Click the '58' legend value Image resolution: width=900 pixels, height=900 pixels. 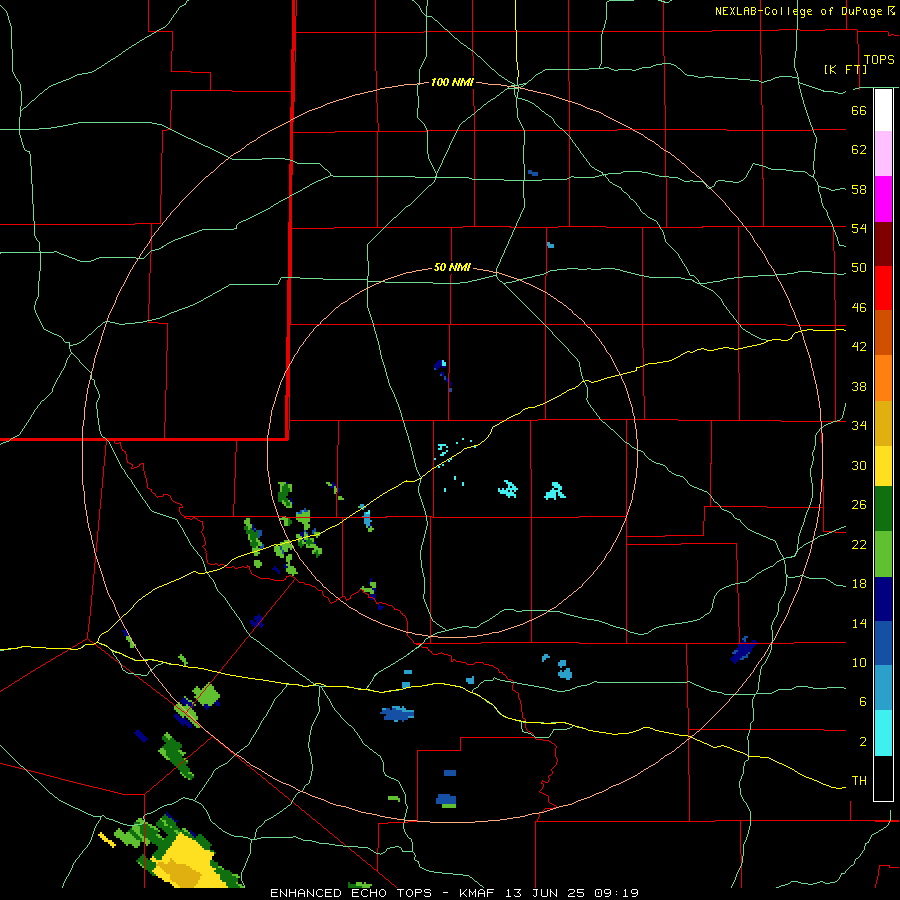coord(859,189)
